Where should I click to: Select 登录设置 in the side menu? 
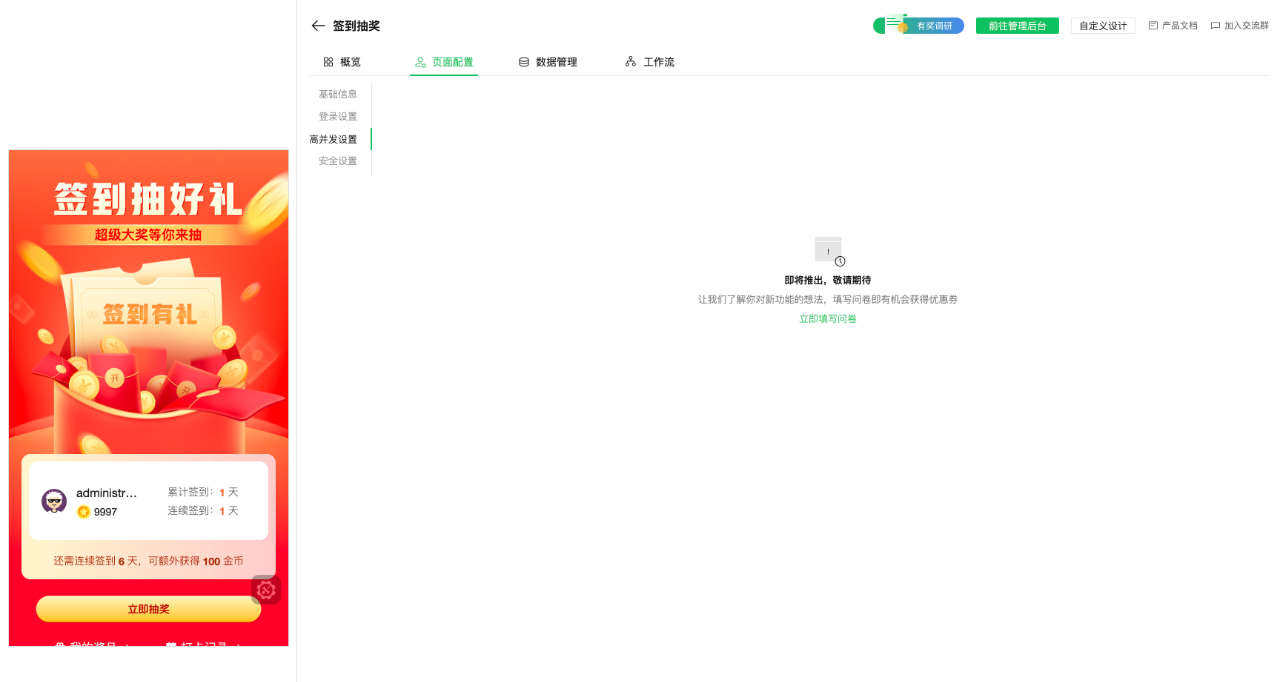point(338,117)
